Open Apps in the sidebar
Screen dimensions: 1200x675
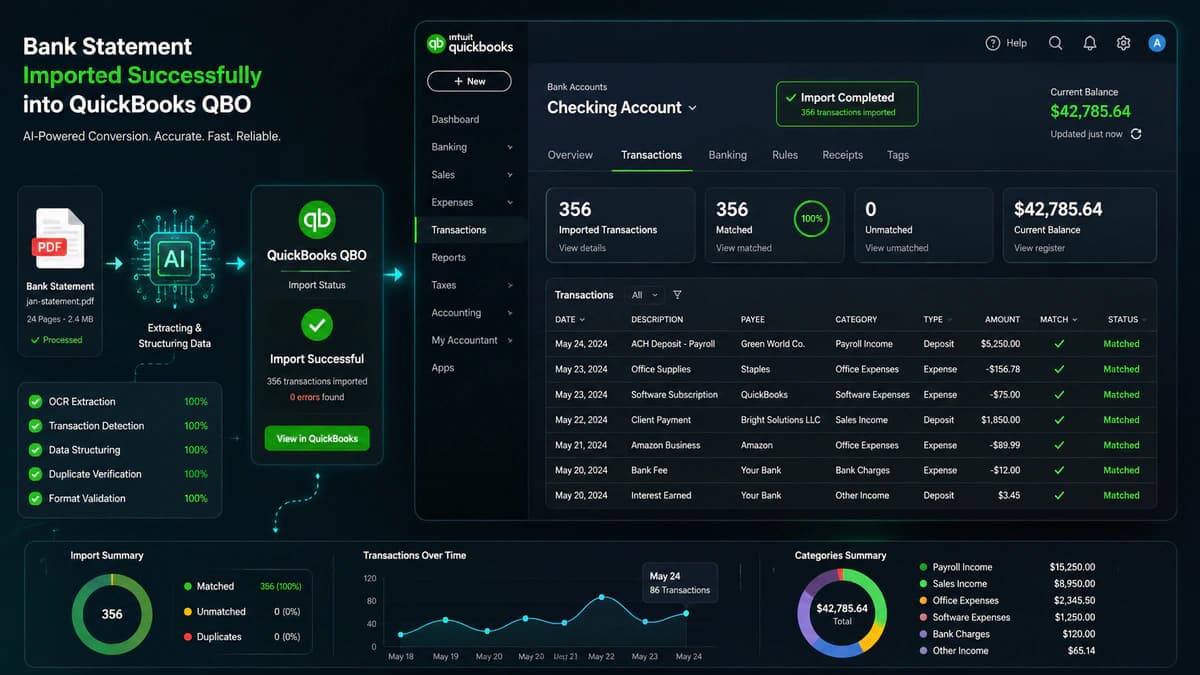pyautogui.click(x=442, y=368)
